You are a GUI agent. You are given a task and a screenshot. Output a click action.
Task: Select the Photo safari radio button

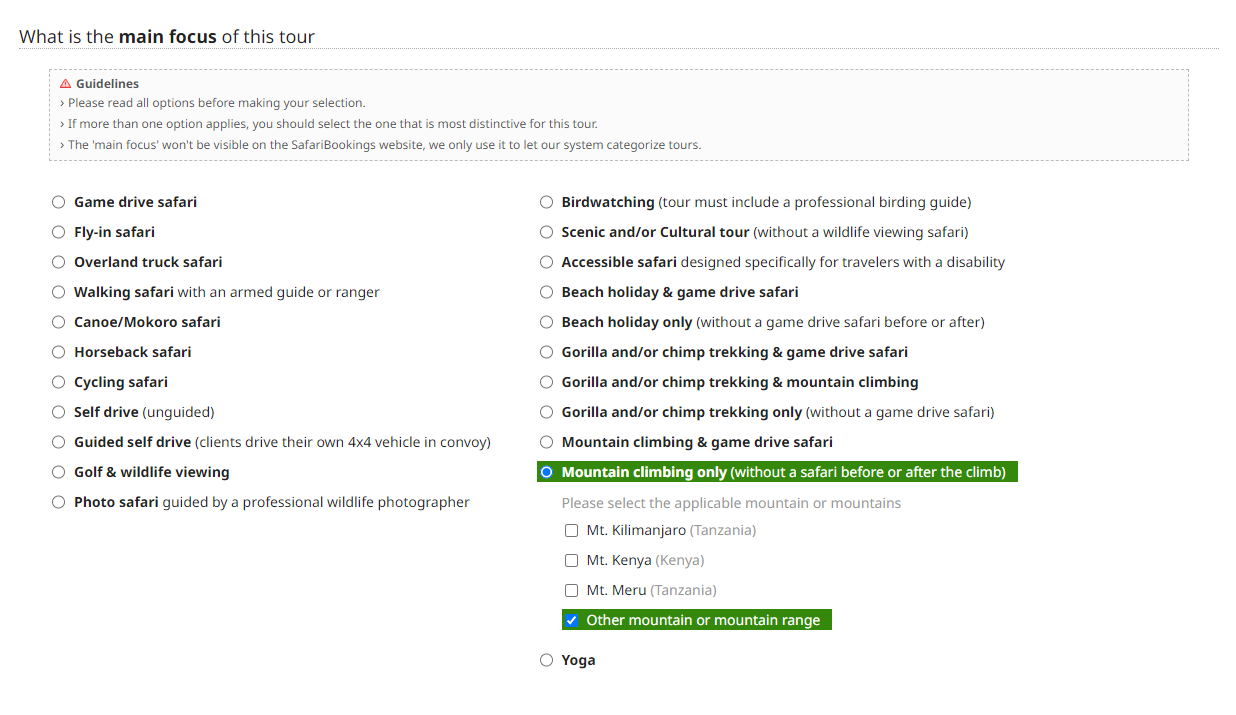(x=59, y=502)
